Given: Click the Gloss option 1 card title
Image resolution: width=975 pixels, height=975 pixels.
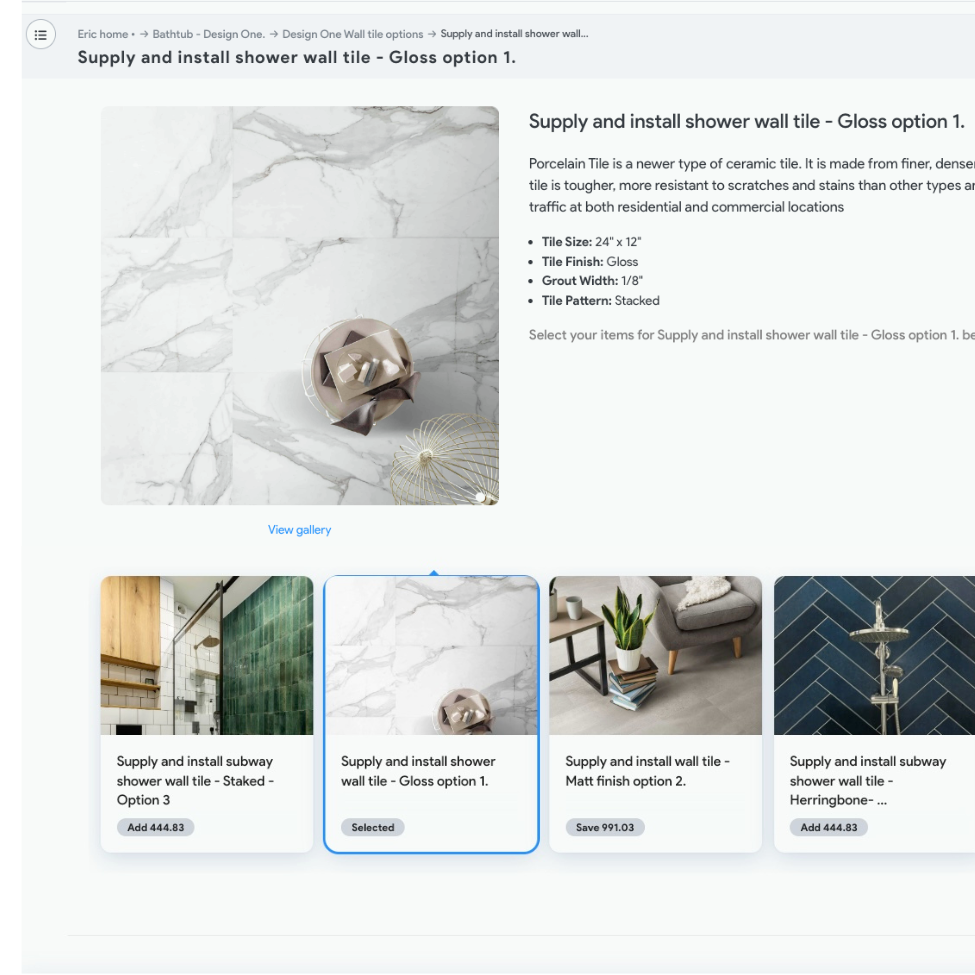Looking at the screenshot, I should 418,771.
